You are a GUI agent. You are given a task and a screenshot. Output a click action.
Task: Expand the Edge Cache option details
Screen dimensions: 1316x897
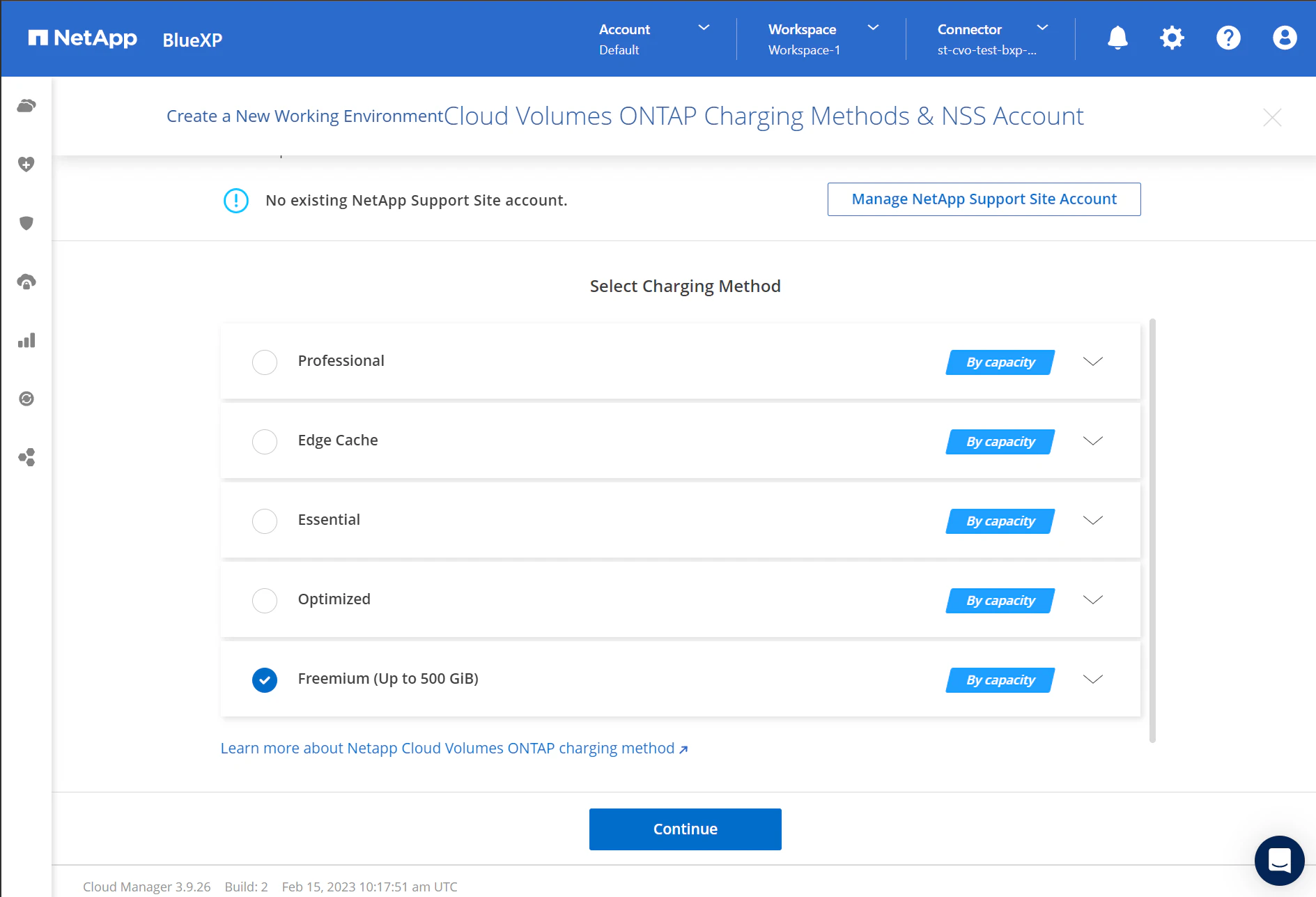[1093, 440]
